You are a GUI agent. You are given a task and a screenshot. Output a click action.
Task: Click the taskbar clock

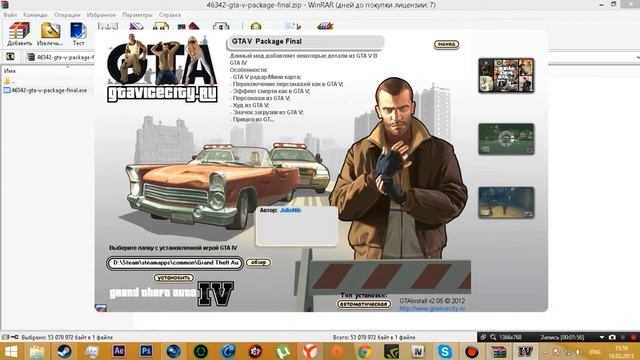point(622,352)
